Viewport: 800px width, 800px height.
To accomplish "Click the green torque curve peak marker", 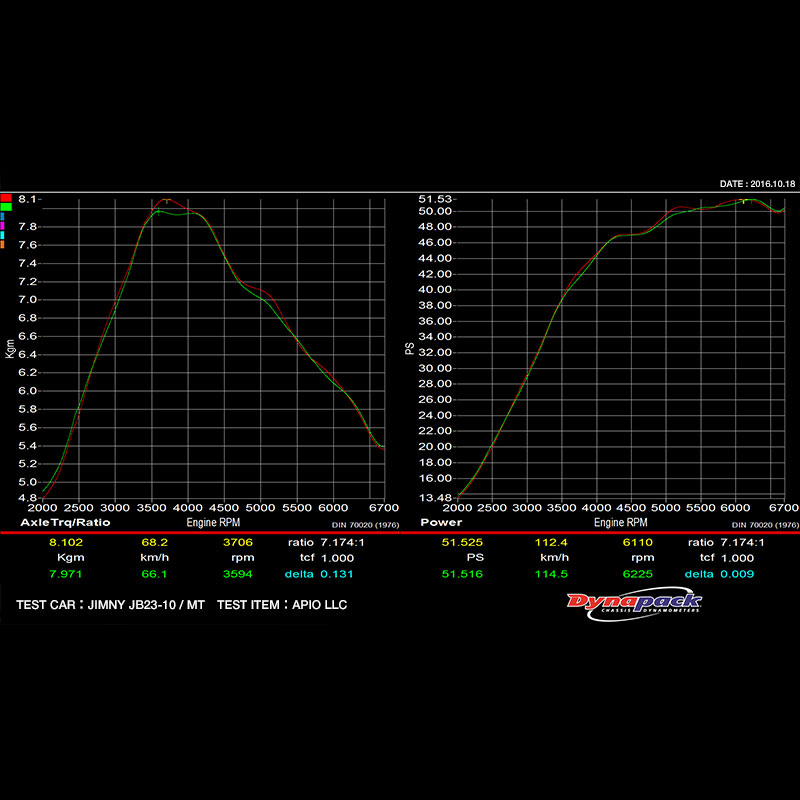I will point(158,211).
